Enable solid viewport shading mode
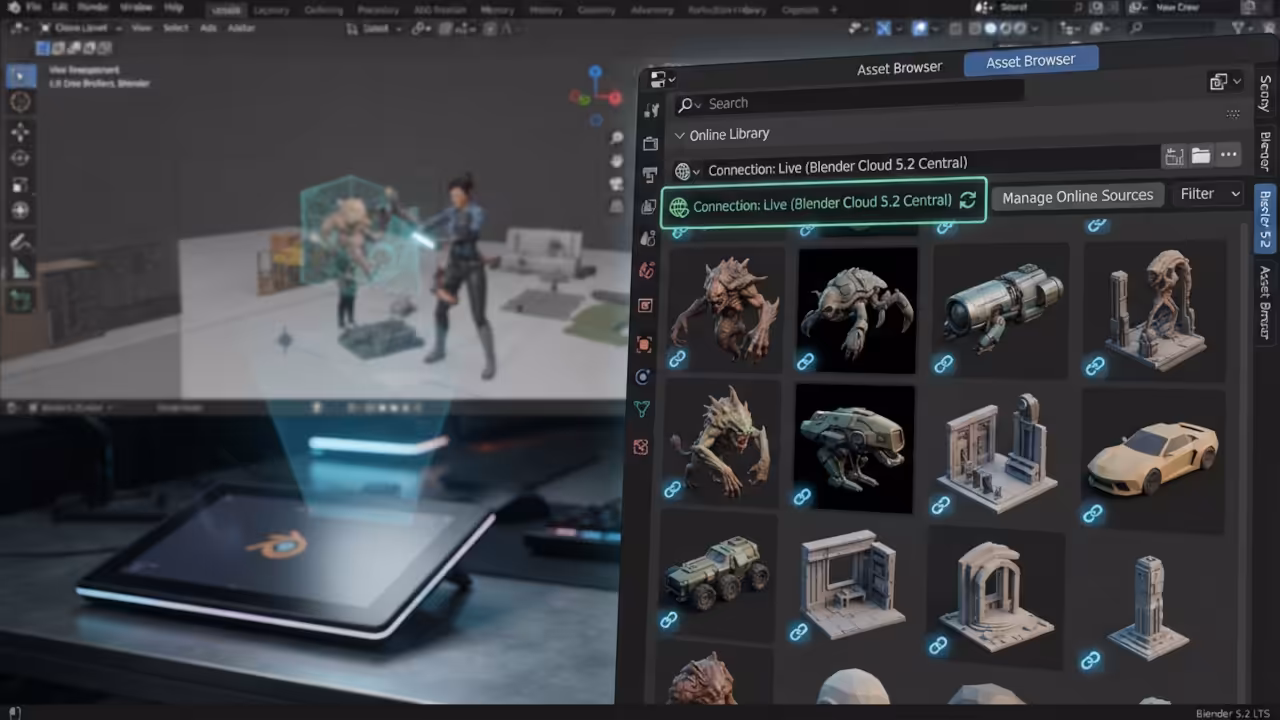Viewport: 1280px width, 720px height. pyautogui.click(x=991, y=29)
